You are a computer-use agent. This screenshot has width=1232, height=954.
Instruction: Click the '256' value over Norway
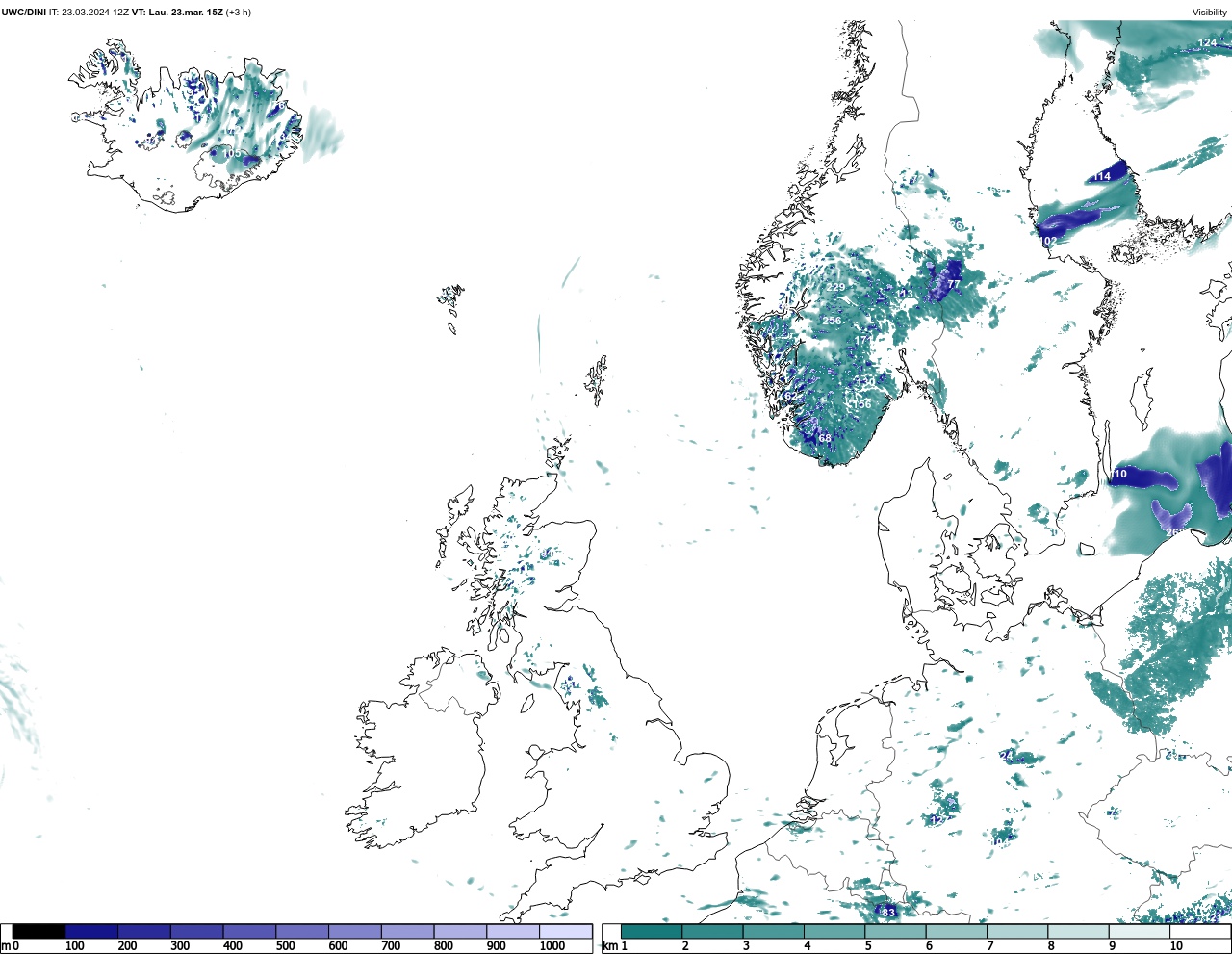click(x=833, y=321)
